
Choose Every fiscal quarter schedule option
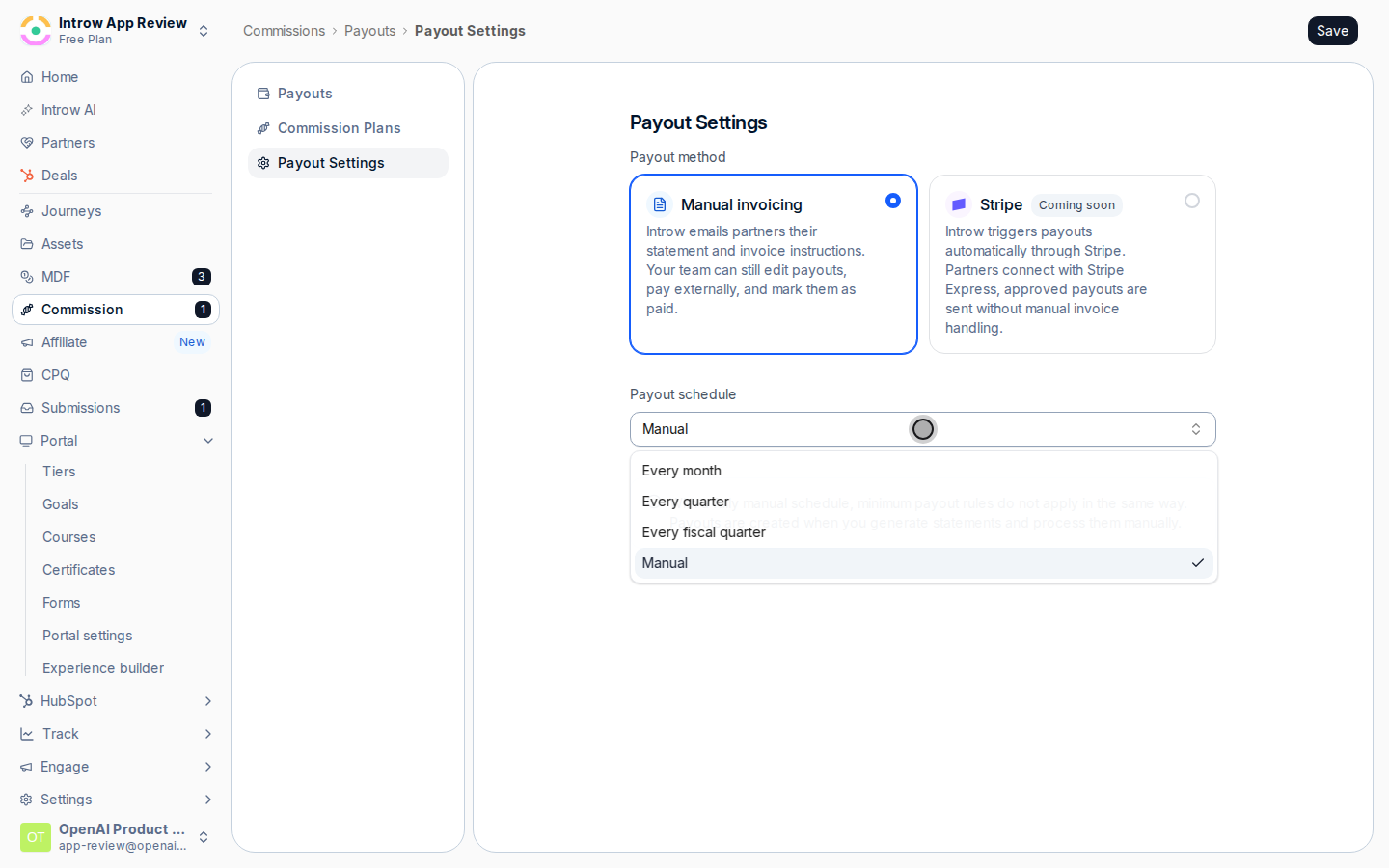click(923, 532)
